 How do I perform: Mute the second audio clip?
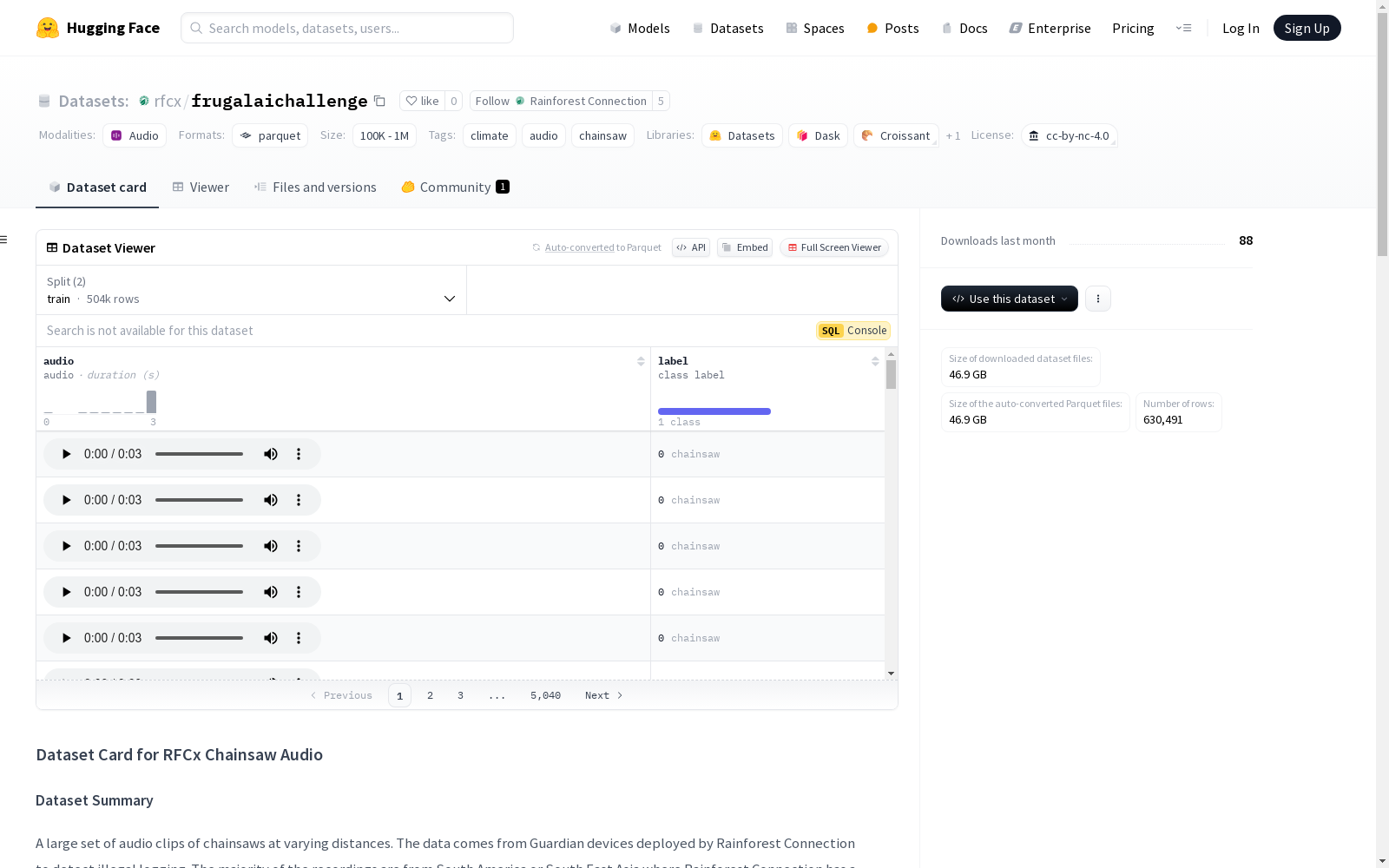pyautogui.click(x=271, y=500)
